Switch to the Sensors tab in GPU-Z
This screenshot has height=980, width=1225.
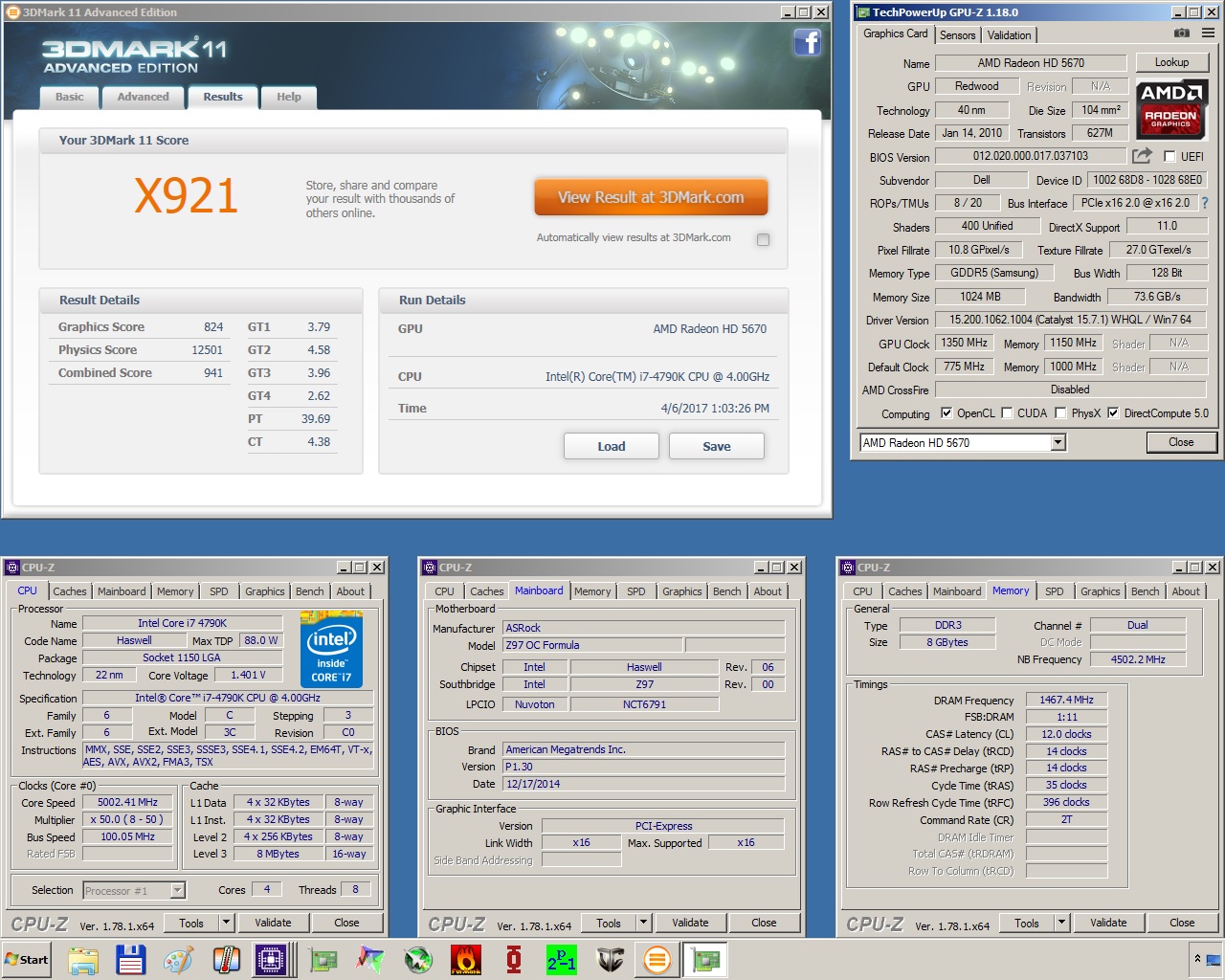(957, 35)
